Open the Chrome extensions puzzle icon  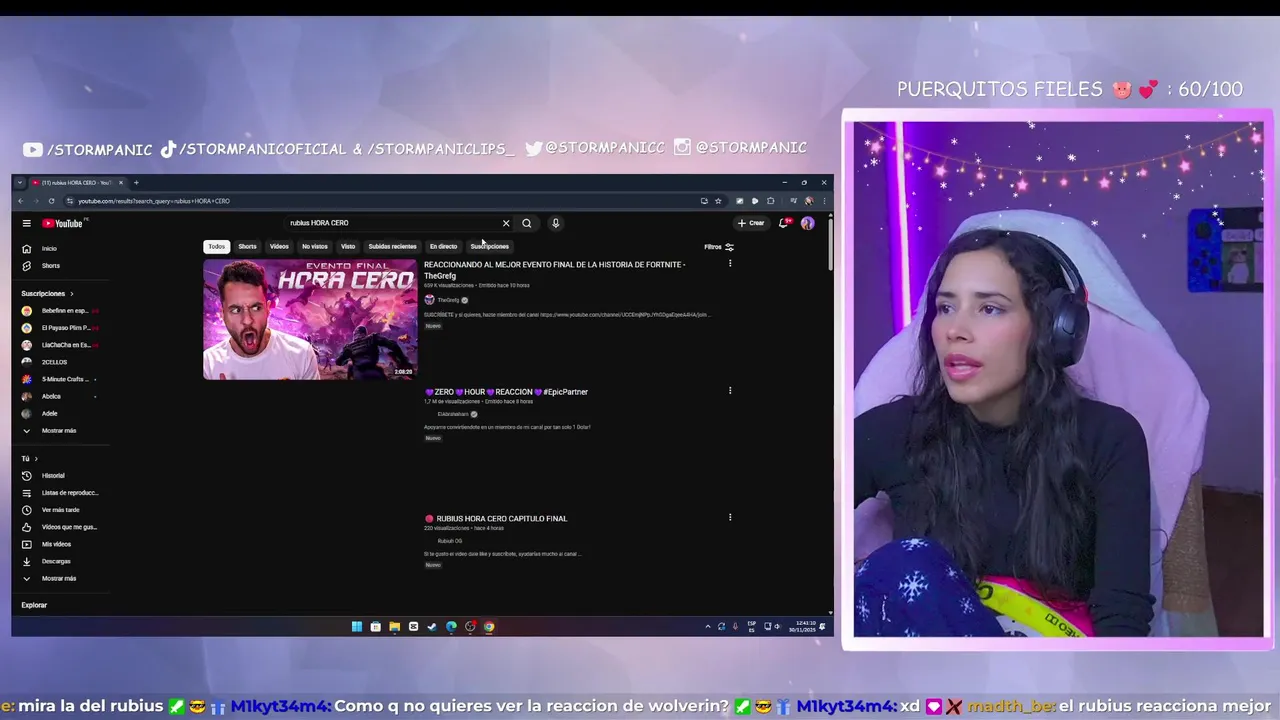click(x=770, y=201)
